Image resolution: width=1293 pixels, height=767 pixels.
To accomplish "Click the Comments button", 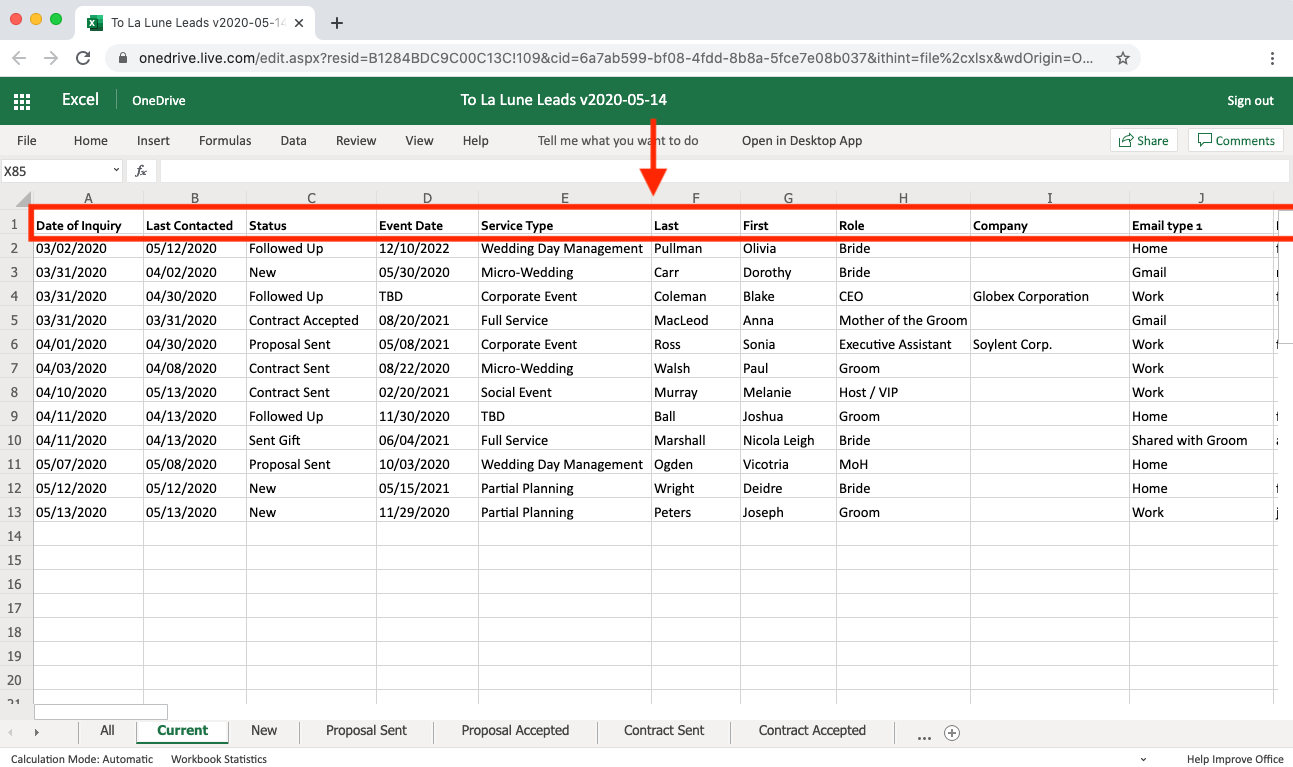I will click(x=1236, y=141).
